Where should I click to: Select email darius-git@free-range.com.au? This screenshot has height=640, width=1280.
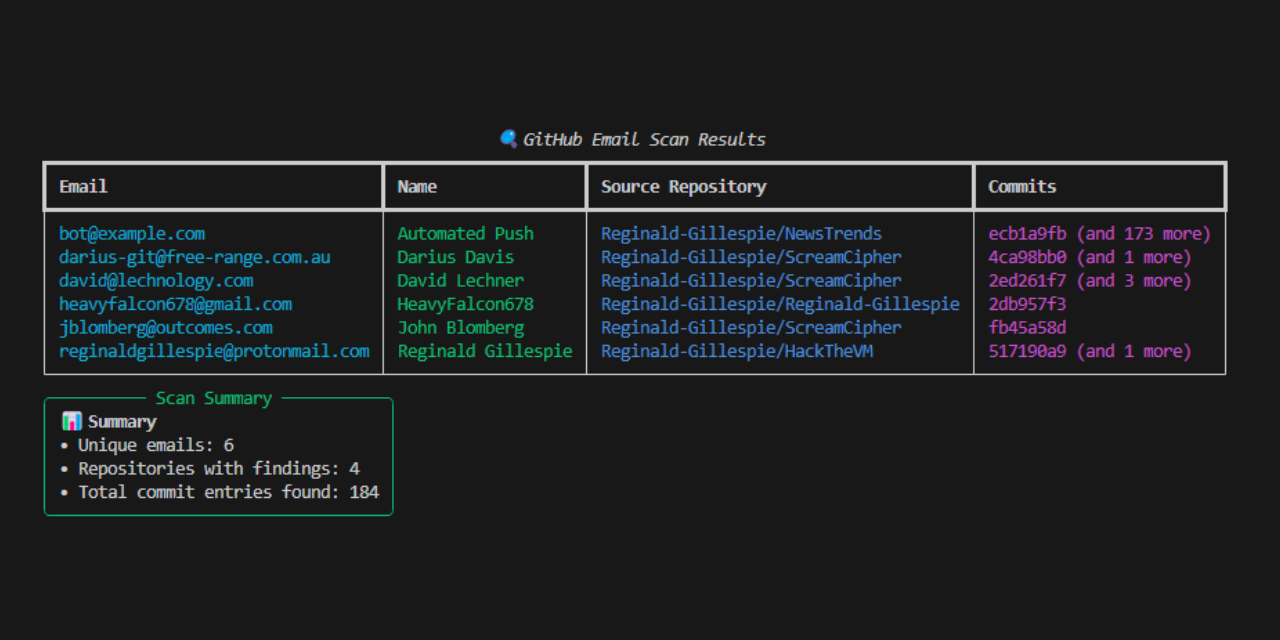[195, 257]
